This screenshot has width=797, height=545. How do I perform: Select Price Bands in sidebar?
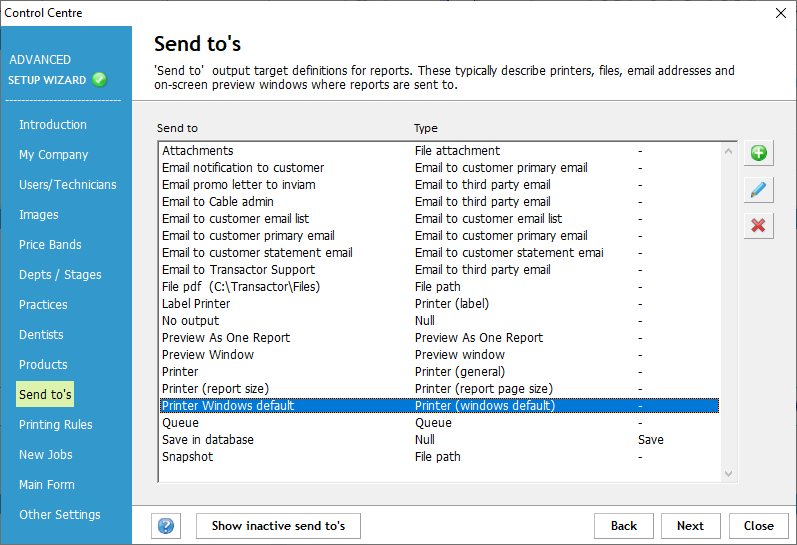[51, 245]
